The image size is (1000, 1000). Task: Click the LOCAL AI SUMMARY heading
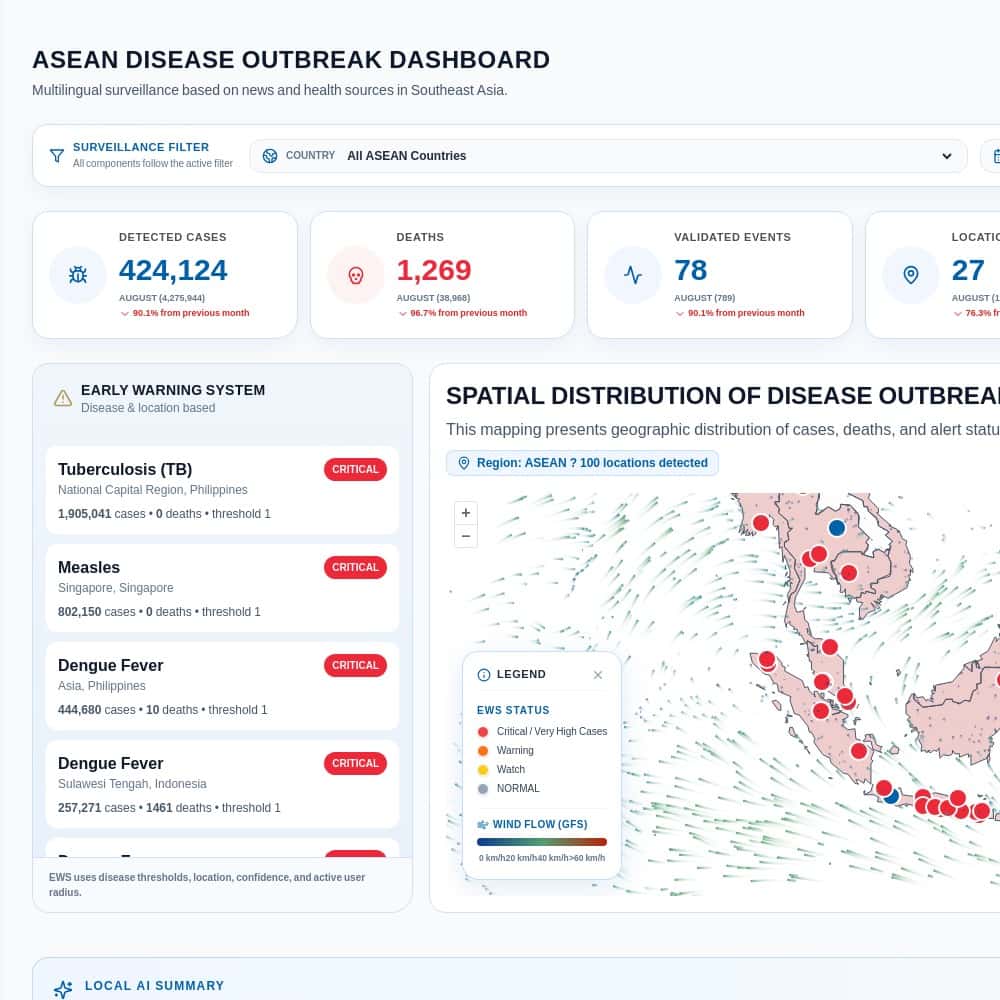tap(154, 986)
